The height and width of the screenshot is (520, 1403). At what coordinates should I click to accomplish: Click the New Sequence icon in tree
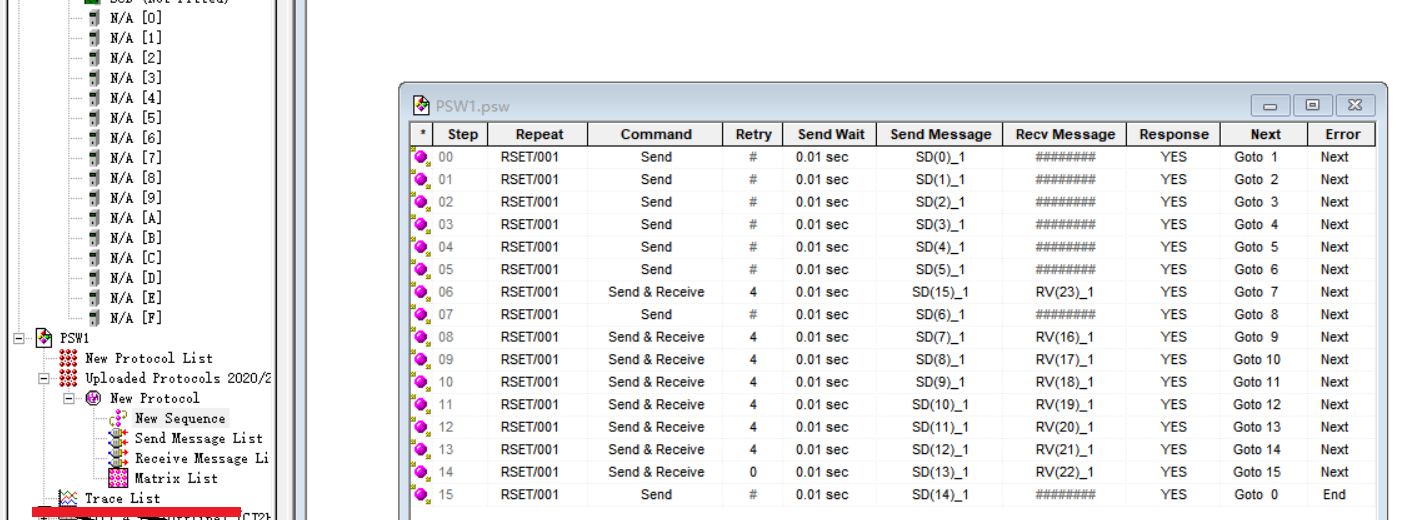119,418
